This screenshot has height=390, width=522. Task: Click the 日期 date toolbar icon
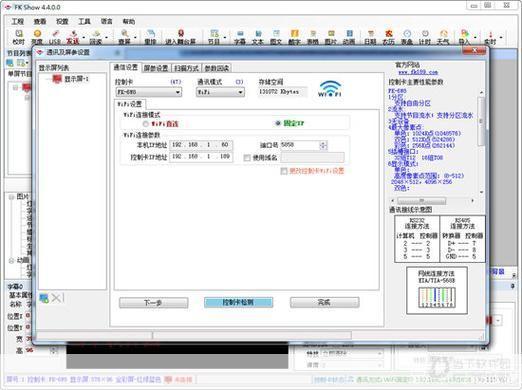tap(370, 37)
